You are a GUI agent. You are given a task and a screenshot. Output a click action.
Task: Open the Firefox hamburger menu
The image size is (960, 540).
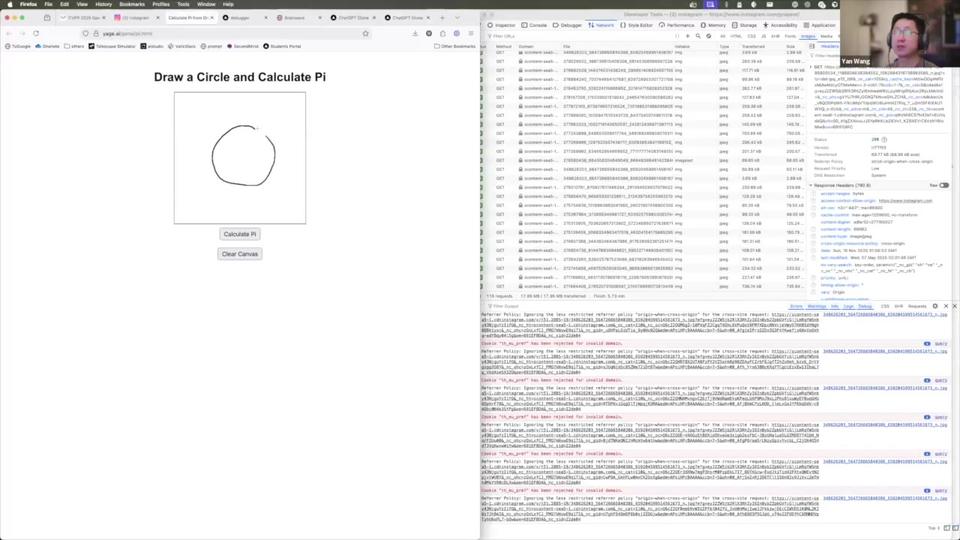(471, 34)
